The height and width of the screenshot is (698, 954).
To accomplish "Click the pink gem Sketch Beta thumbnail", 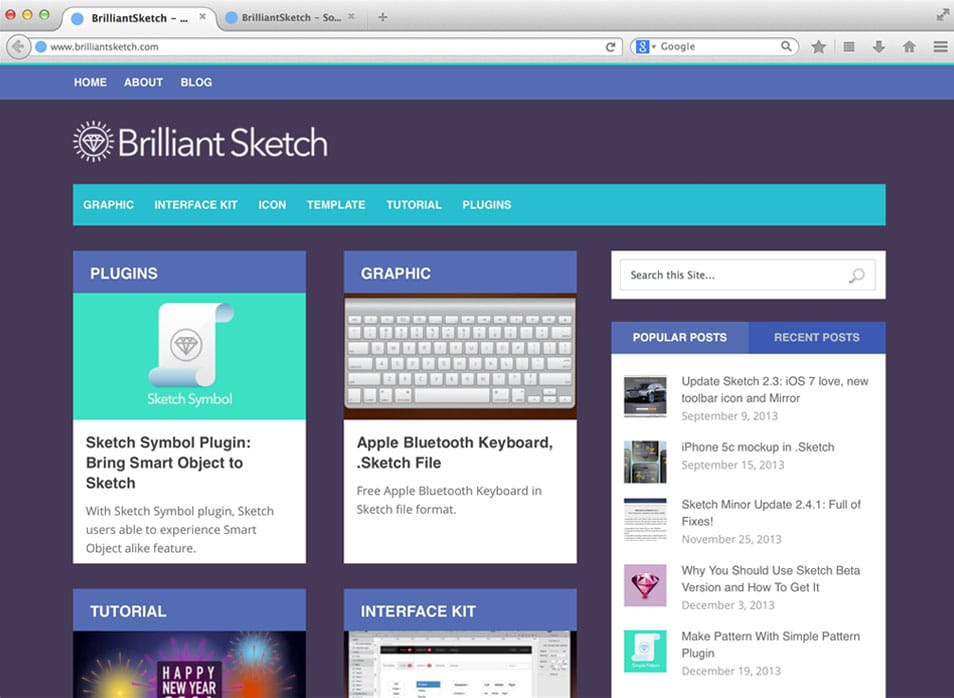I will coord(645,585).
